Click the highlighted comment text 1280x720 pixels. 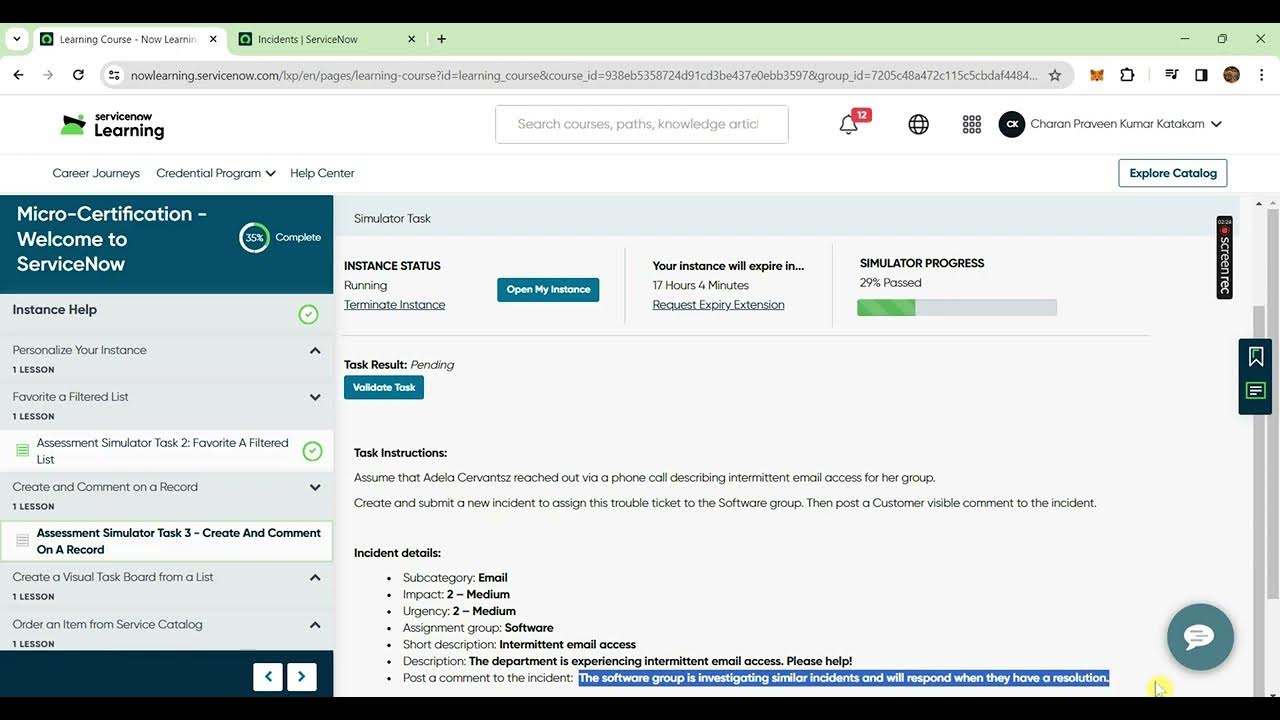(x=844, y=678)
